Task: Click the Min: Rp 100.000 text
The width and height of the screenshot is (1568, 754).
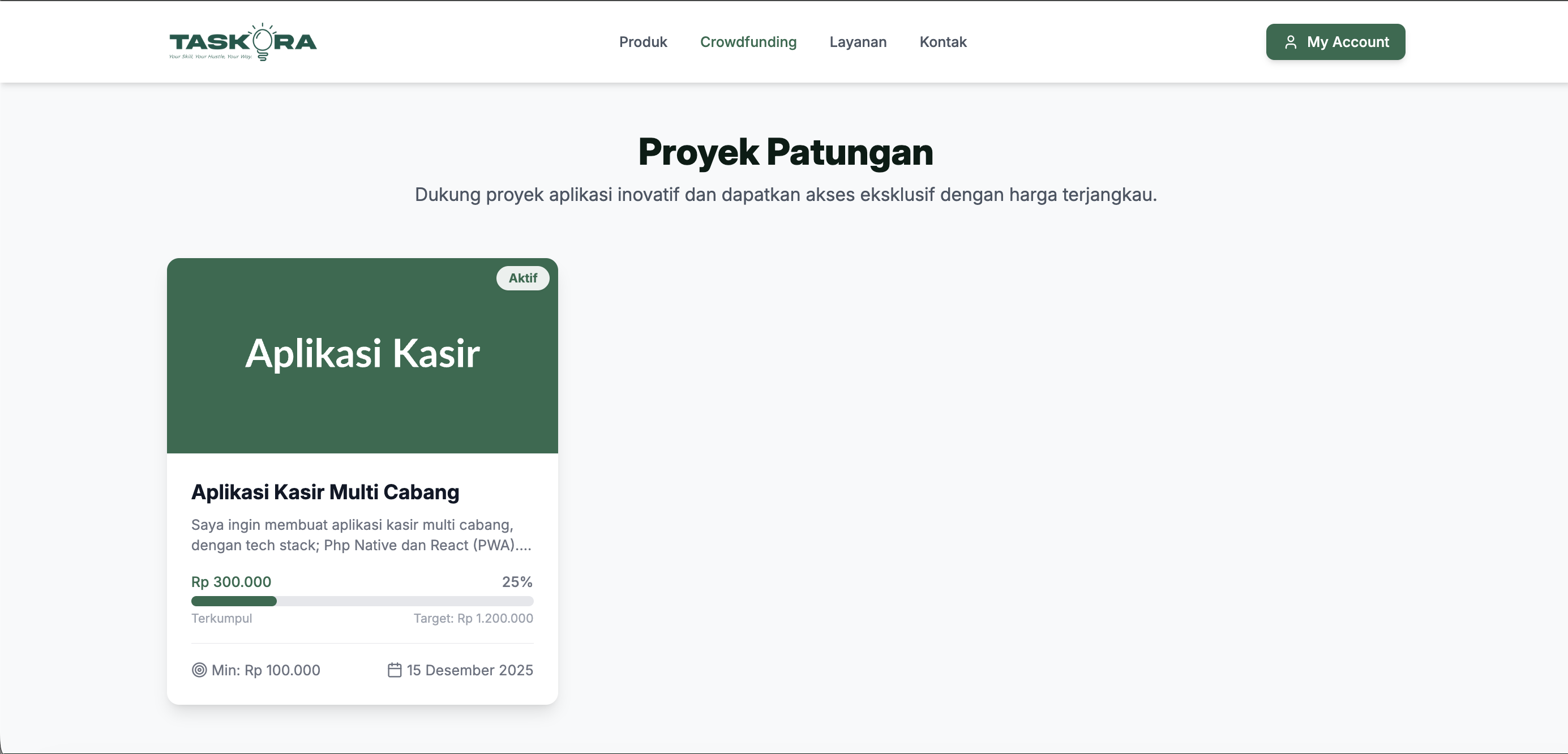Action: tap(265, 670)
